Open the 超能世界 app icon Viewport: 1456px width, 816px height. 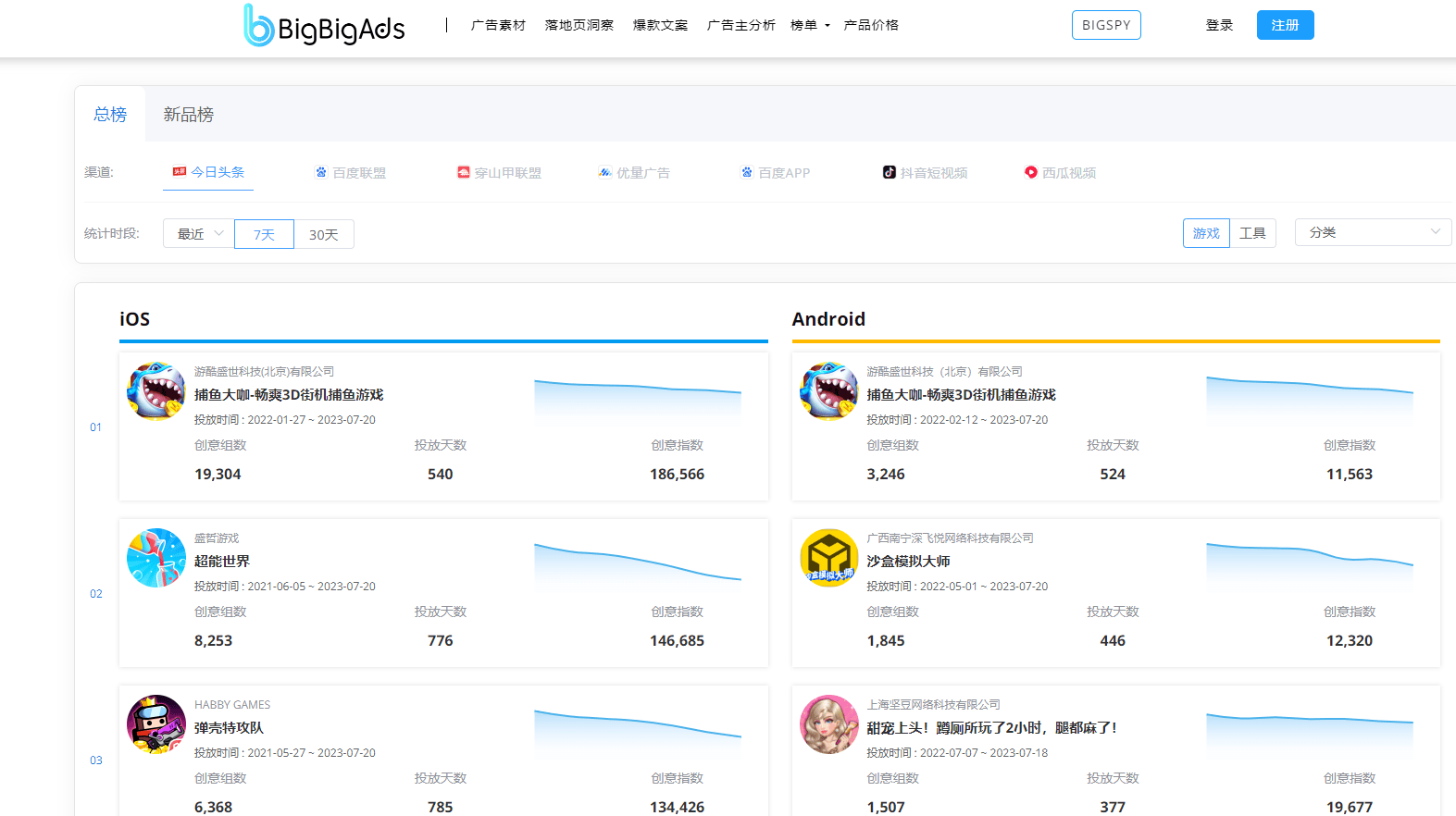(x=156, y=558)
